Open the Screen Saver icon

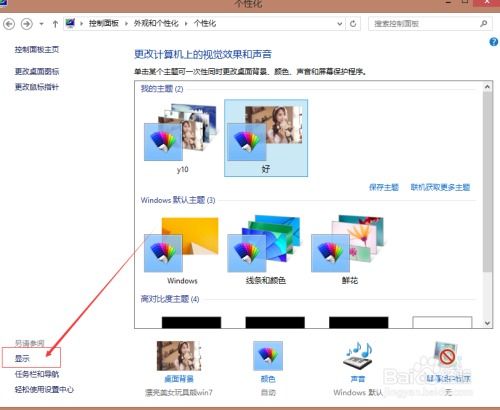(x=447, y=356)
